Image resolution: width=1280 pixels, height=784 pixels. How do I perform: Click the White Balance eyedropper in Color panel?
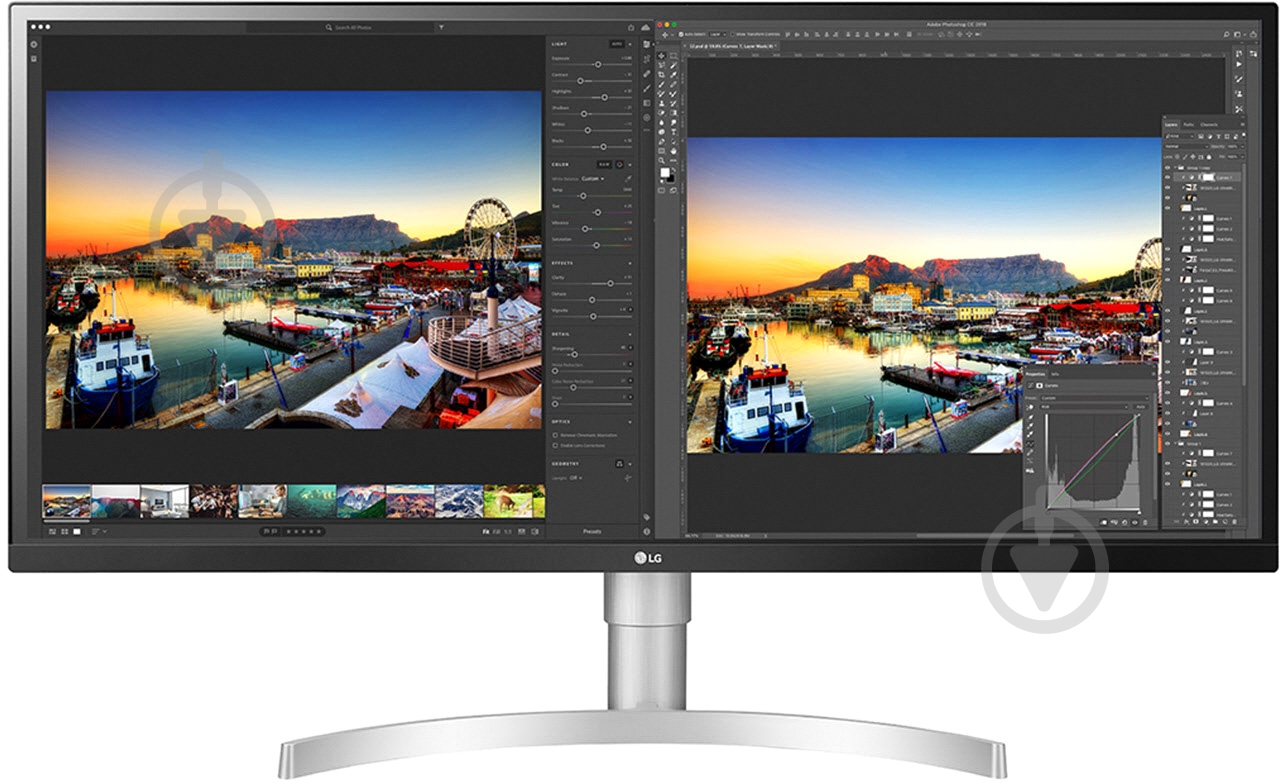[630, 178]
